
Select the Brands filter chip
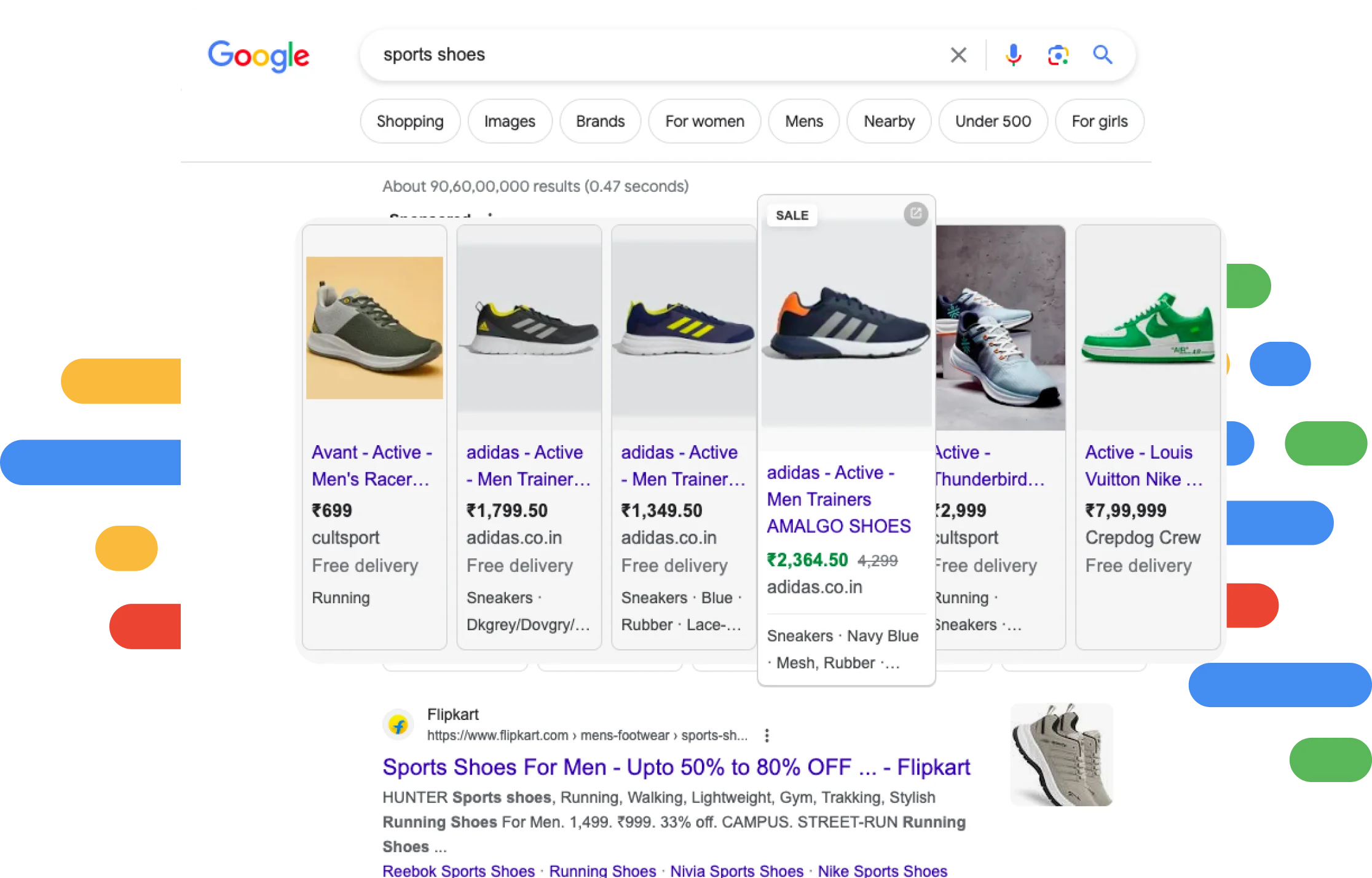[x=600, y=121]
